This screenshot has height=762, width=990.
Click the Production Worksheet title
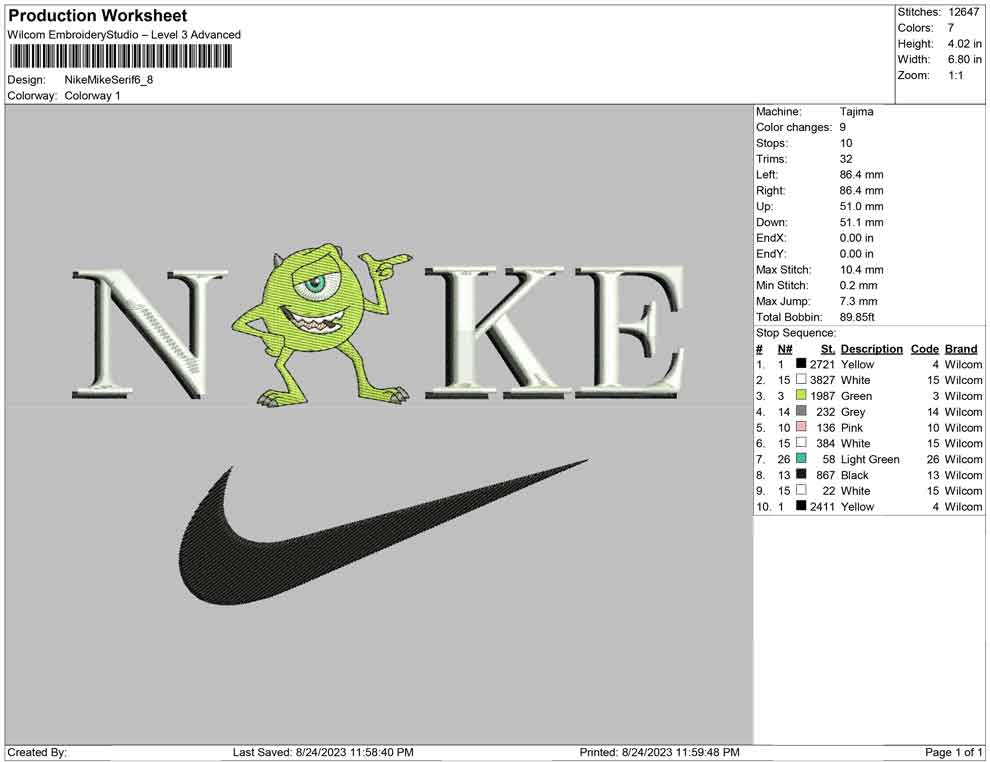(98, 16)
